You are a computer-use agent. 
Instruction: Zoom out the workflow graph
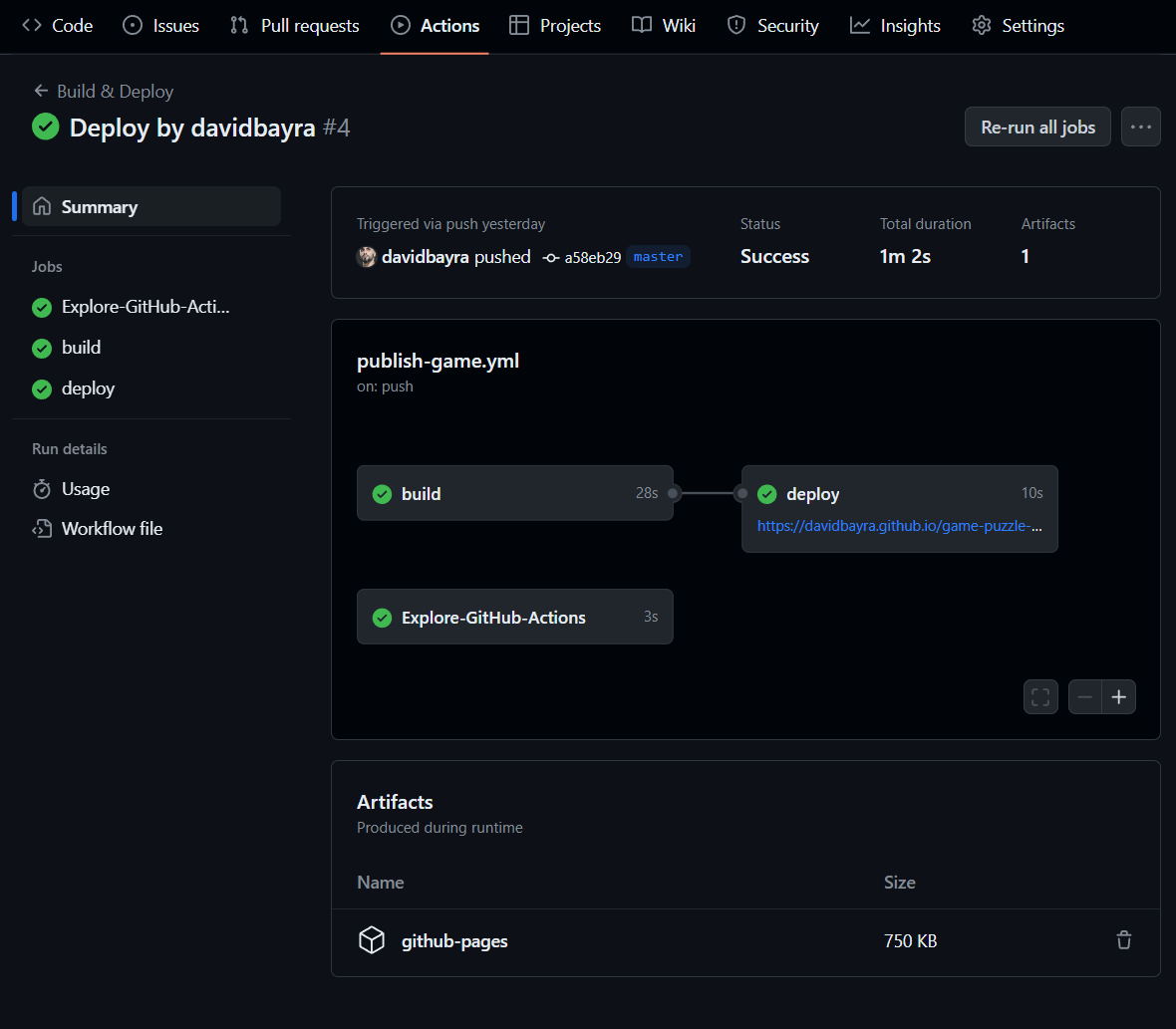click(1084, 697)
